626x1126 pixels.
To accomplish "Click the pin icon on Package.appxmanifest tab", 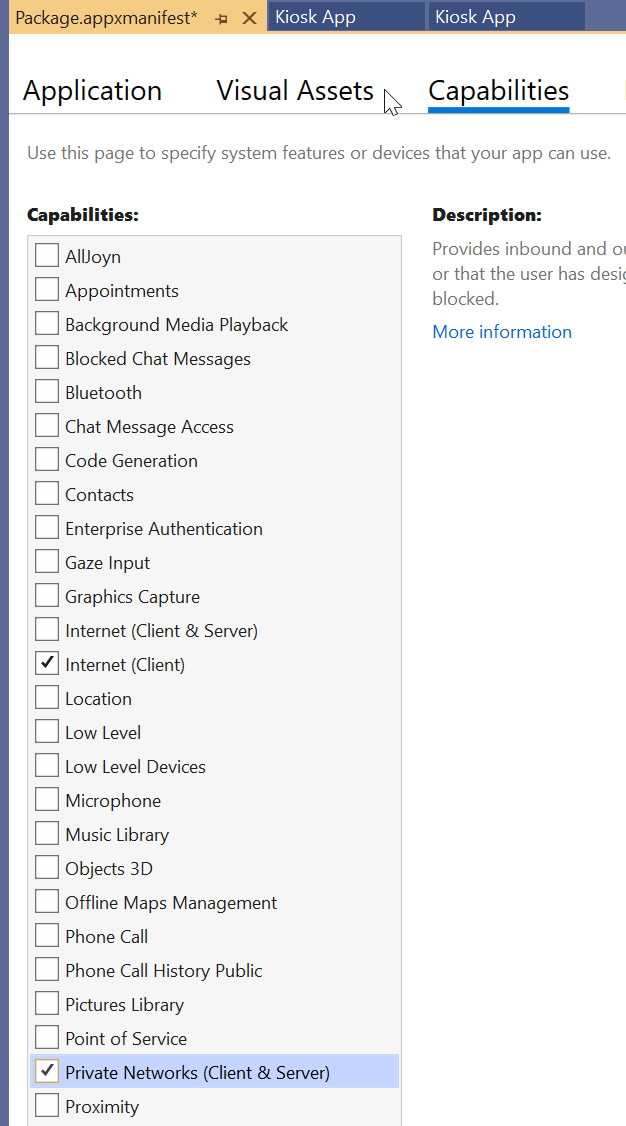I will point(221,18).
